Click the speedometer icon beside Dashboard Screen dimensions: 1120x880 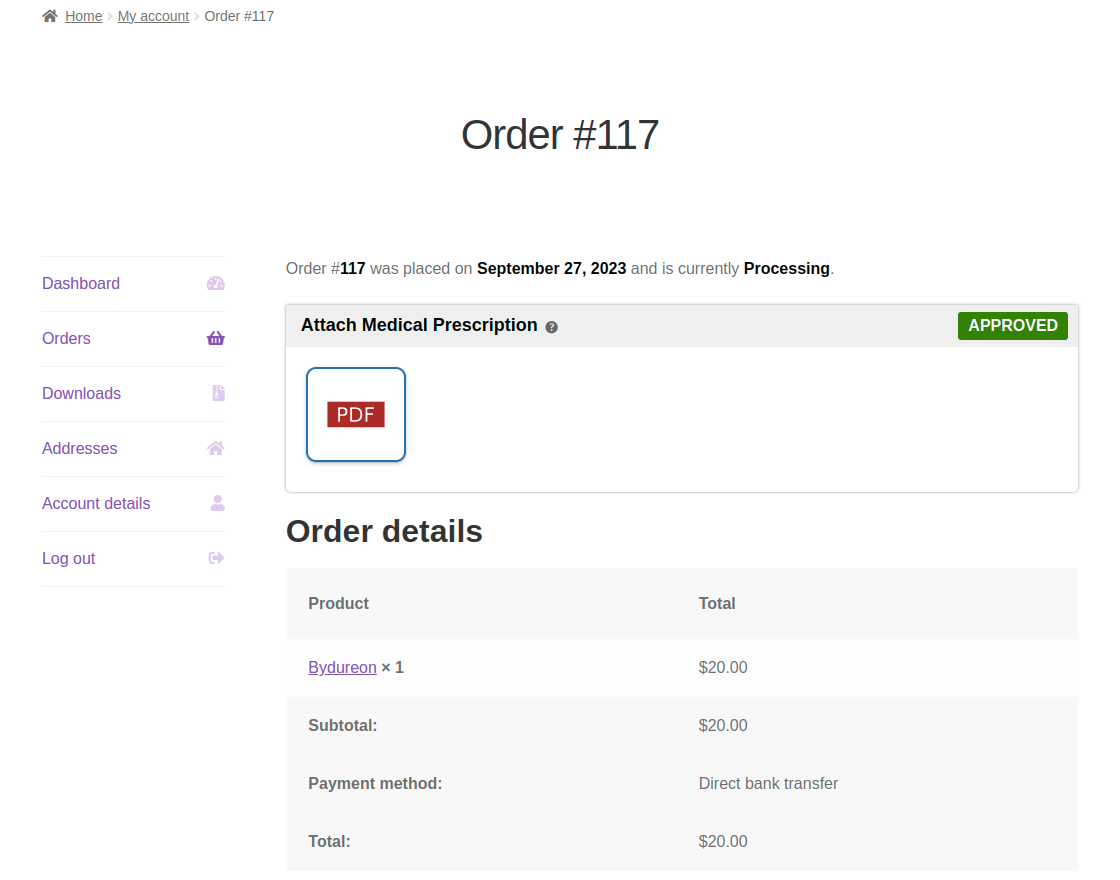[x=216, y=283]
